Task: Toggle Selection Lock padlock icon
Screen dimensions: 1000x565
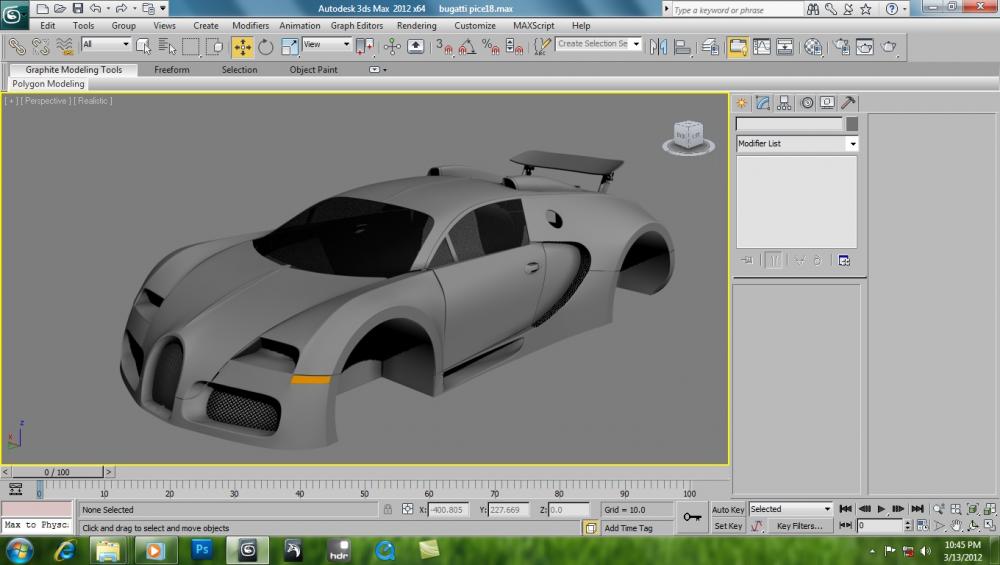Action: pos(387,509)
